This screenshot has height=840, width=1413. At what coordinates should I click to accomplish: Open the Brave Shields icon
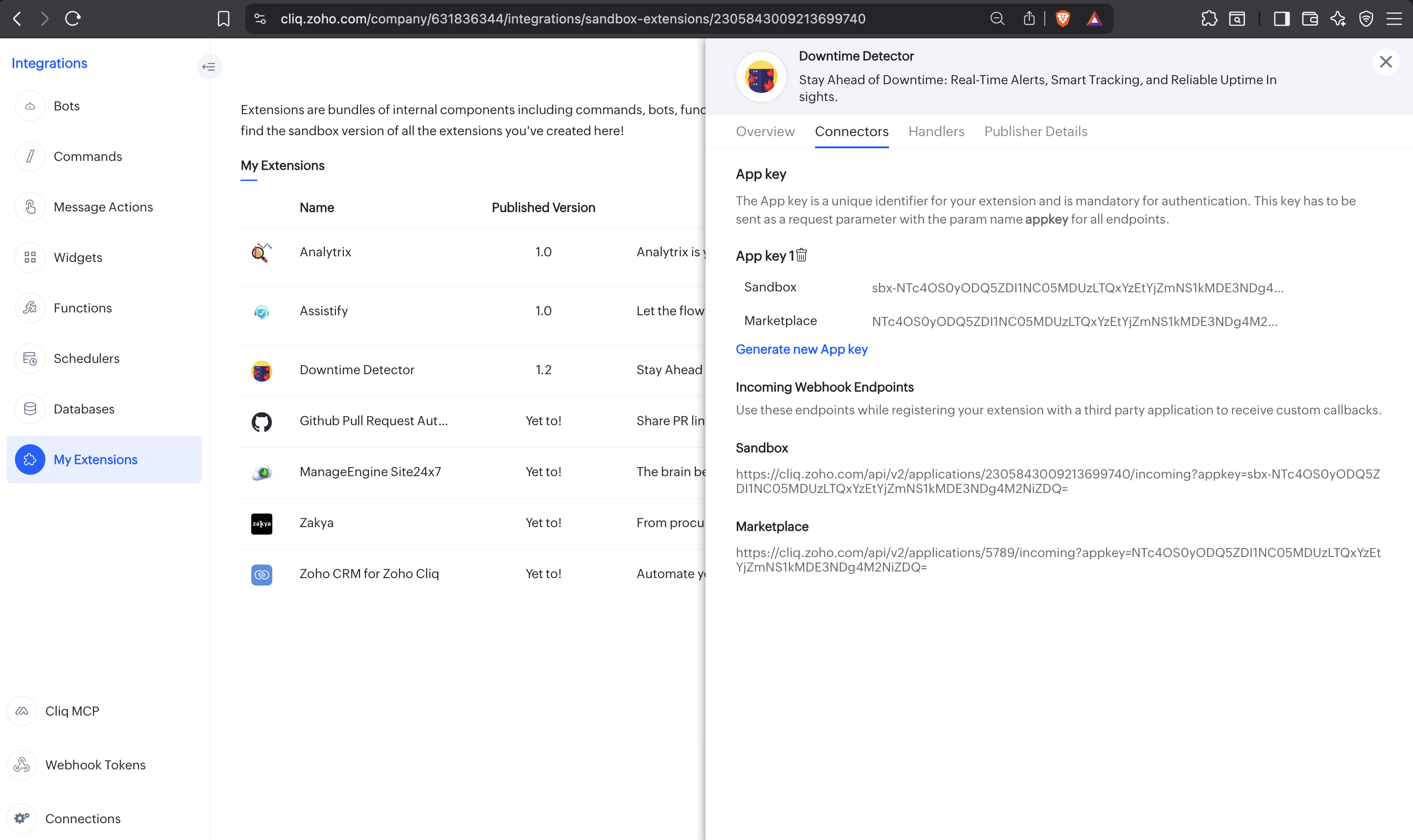1063,19
